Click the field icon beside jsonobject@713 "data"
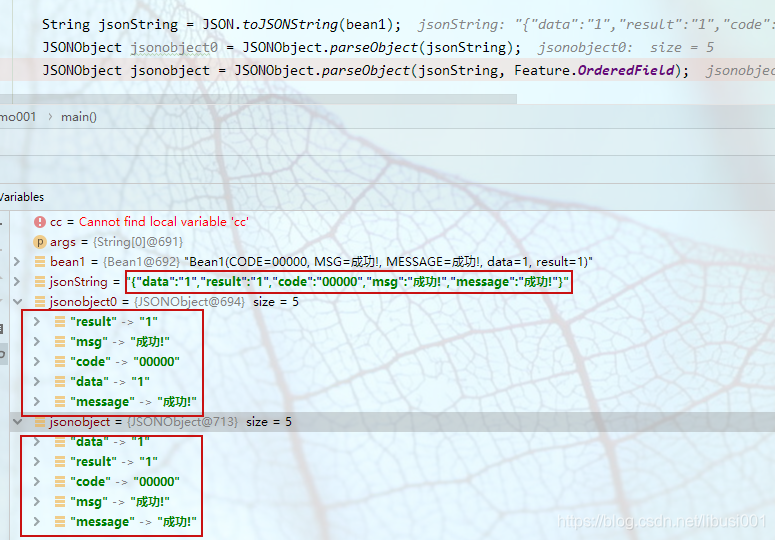775x540 pixels. [x=60, y=442]
